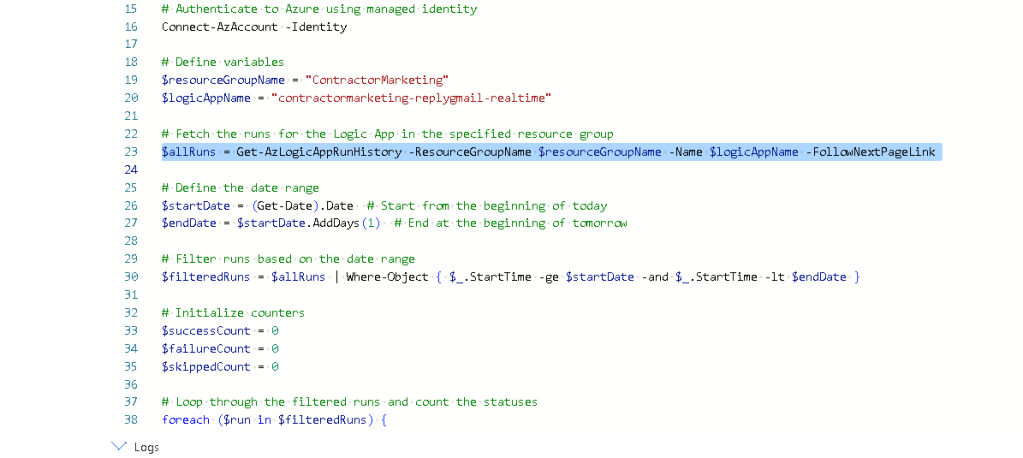Expand the Logs section chevron

click(119, 446)
